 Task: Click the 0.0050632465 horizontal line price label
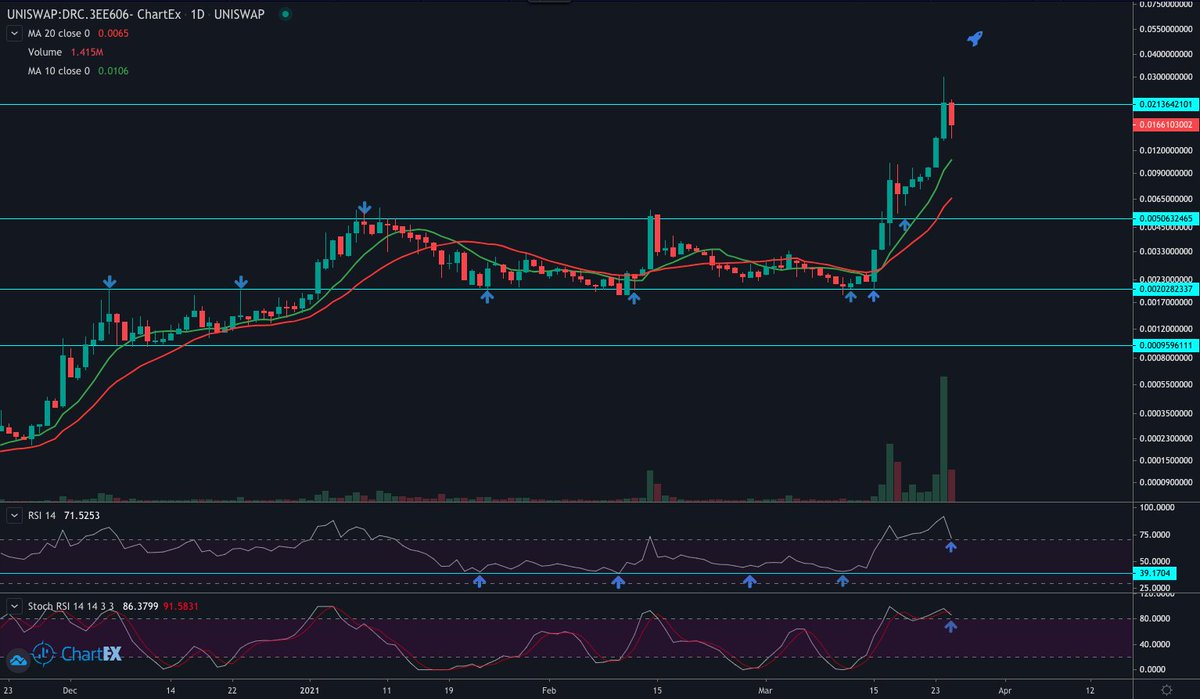pos(1165,218)
